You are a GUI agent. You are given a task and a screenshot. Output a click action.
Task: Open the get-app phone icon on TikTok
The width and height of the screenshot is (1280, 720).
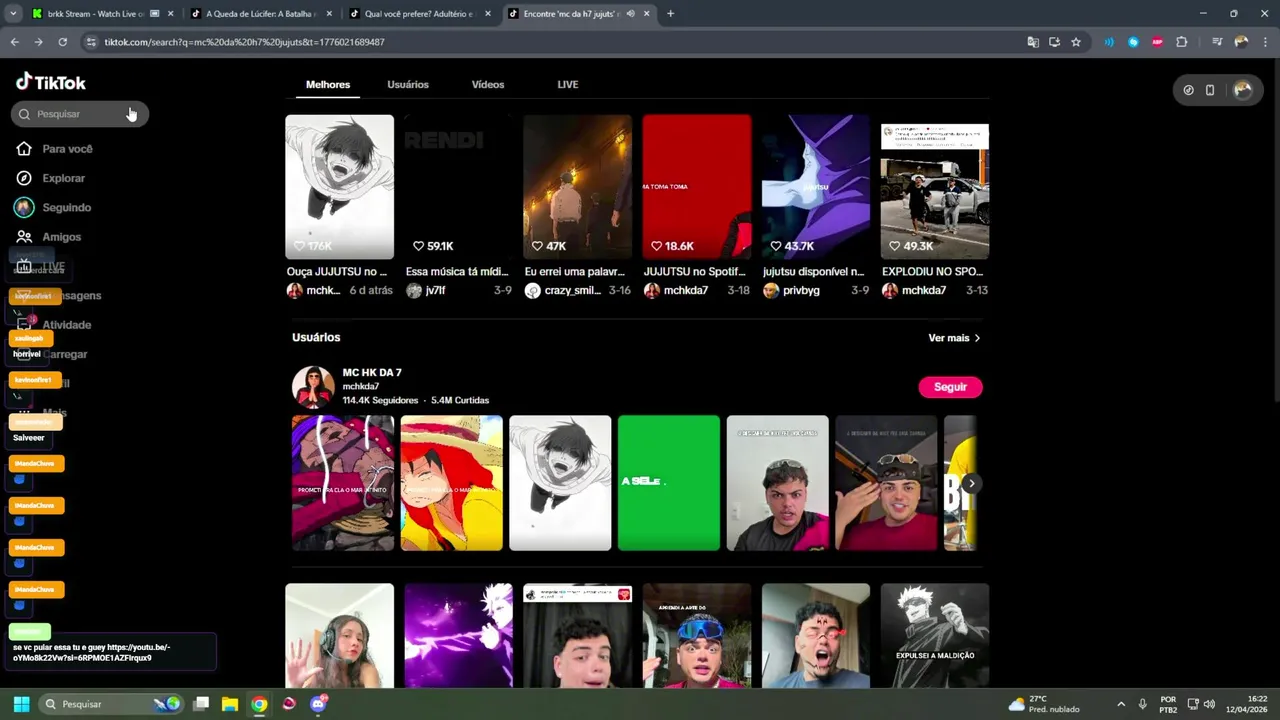(1210, 90)
